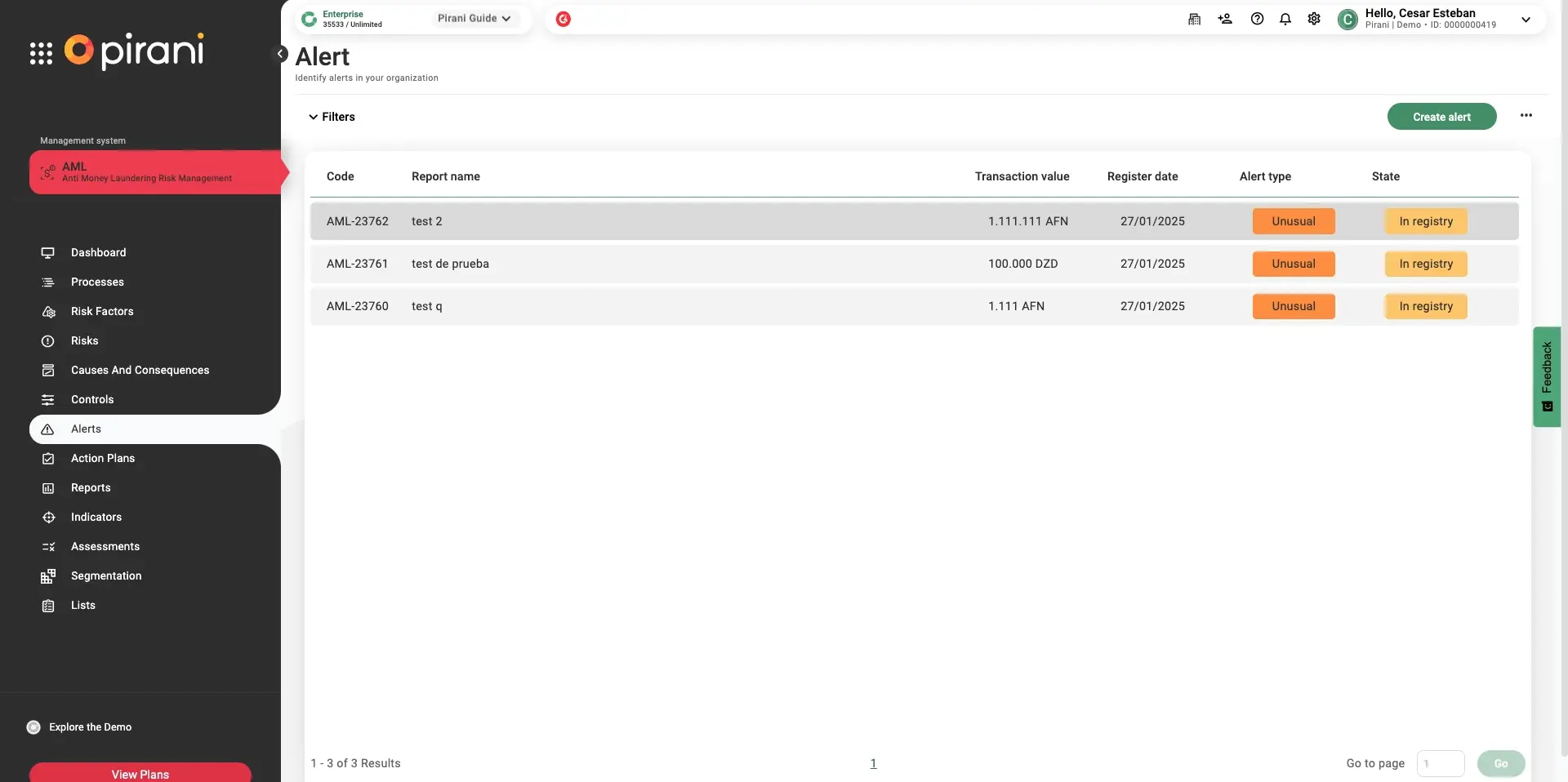Click the add user icon
Image resolution: width=1568 pixels, height=782 pixels.
coord(1224,19)
